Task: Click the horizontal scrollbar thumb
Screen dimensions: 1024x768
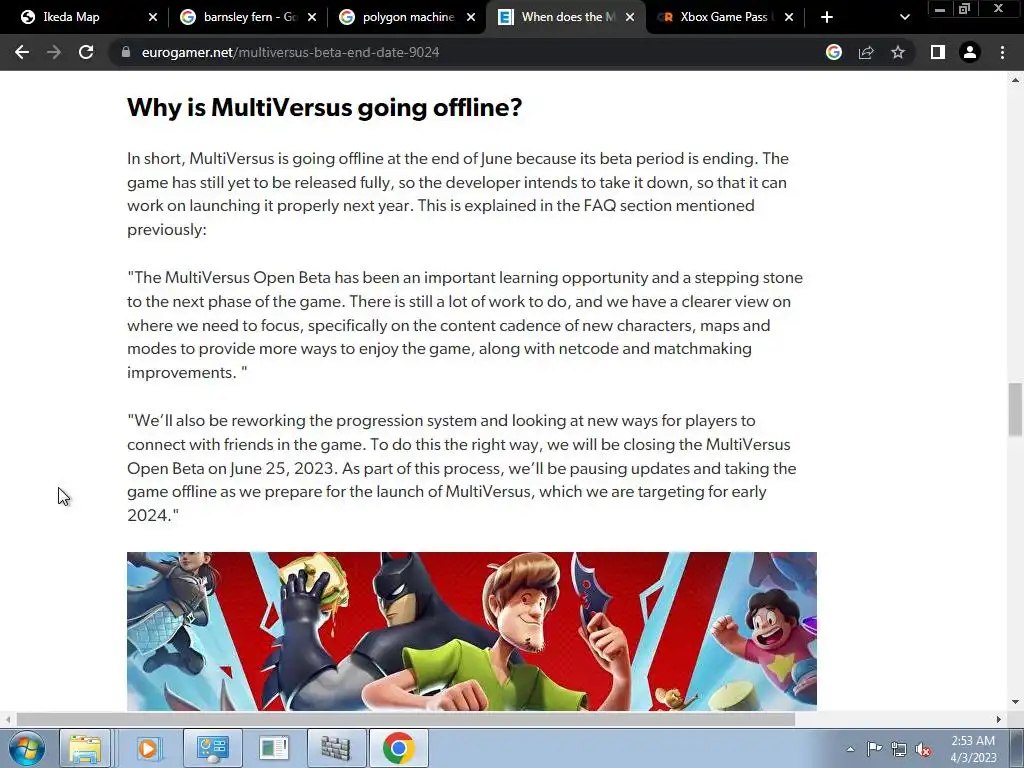Action: click(406, 719)
